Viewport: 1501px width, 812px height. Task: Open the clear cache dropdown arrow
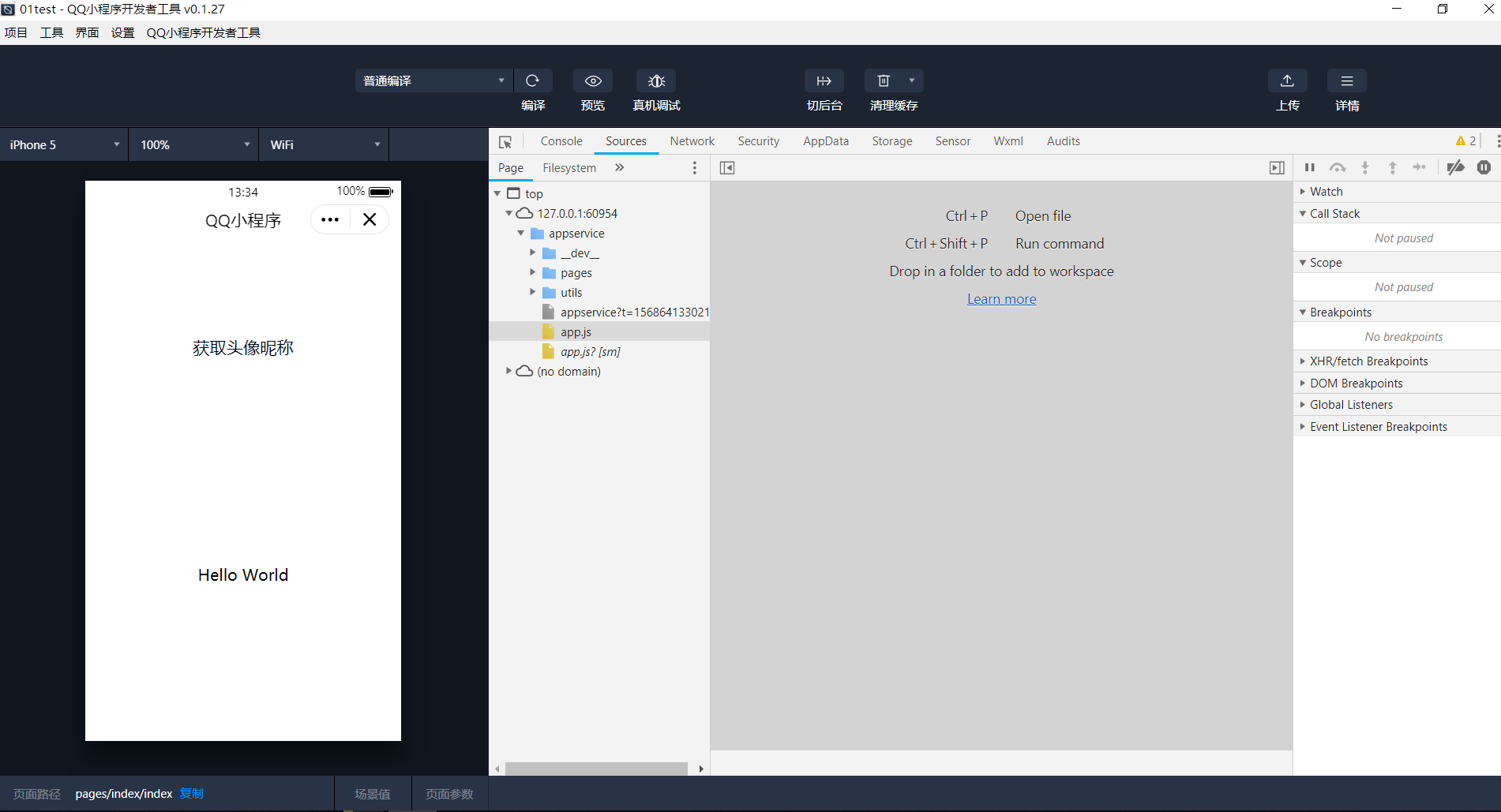pos(912,80)
